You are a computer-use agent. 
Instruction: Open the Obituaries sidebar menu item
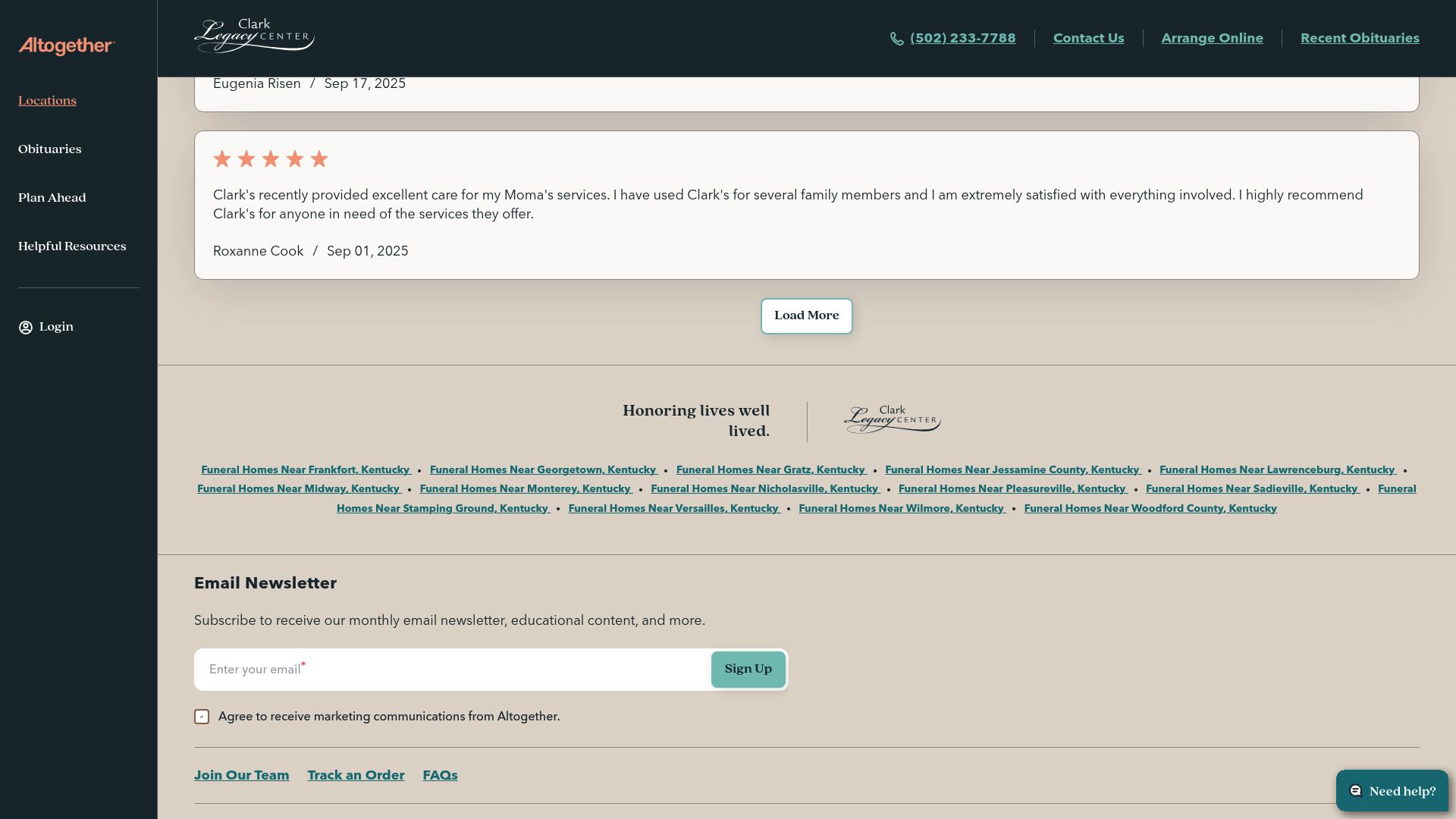click(50, 149)
